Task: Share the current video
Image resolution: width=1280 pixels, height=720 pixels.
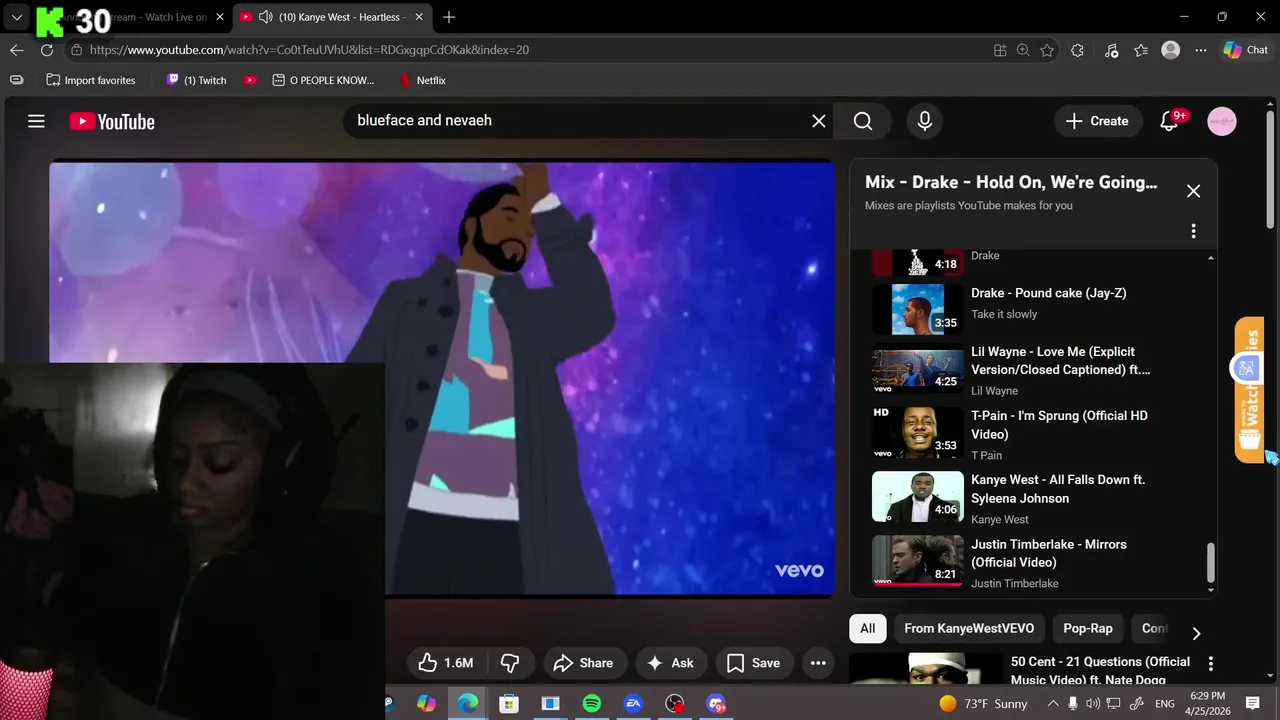Action: click(x=584, y=663)
